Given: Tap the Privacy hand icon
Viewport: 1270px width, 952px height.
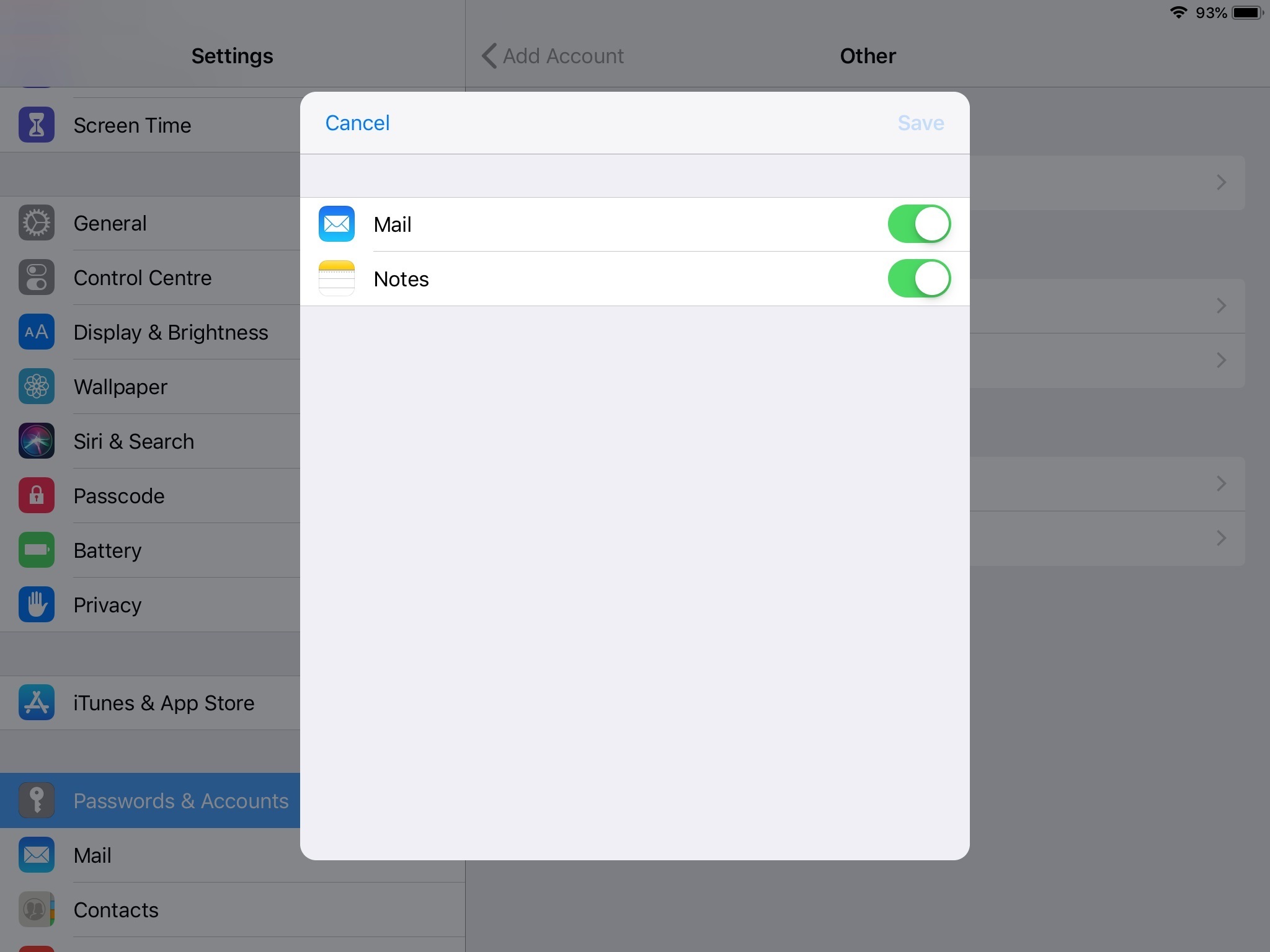Looking at the screenshot, I should [37, 604].
